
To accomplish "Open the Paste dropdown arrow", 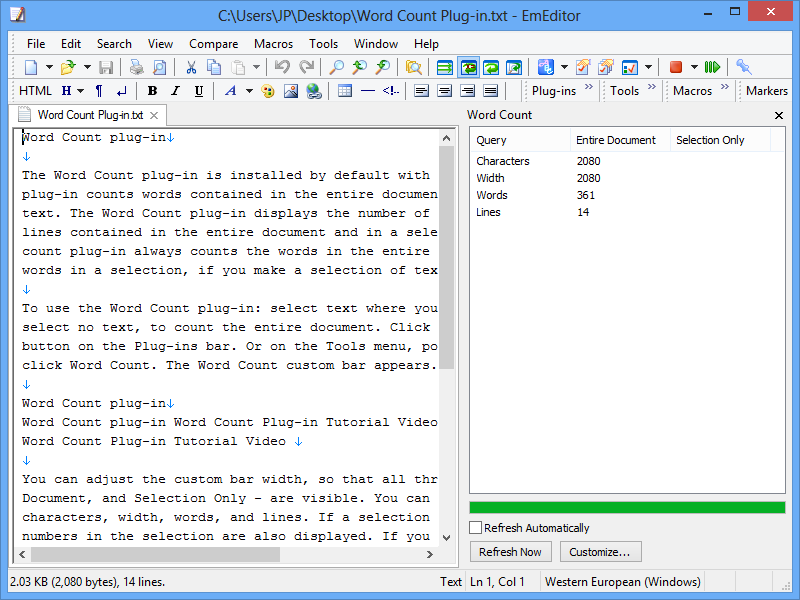I will click(256, 67).
